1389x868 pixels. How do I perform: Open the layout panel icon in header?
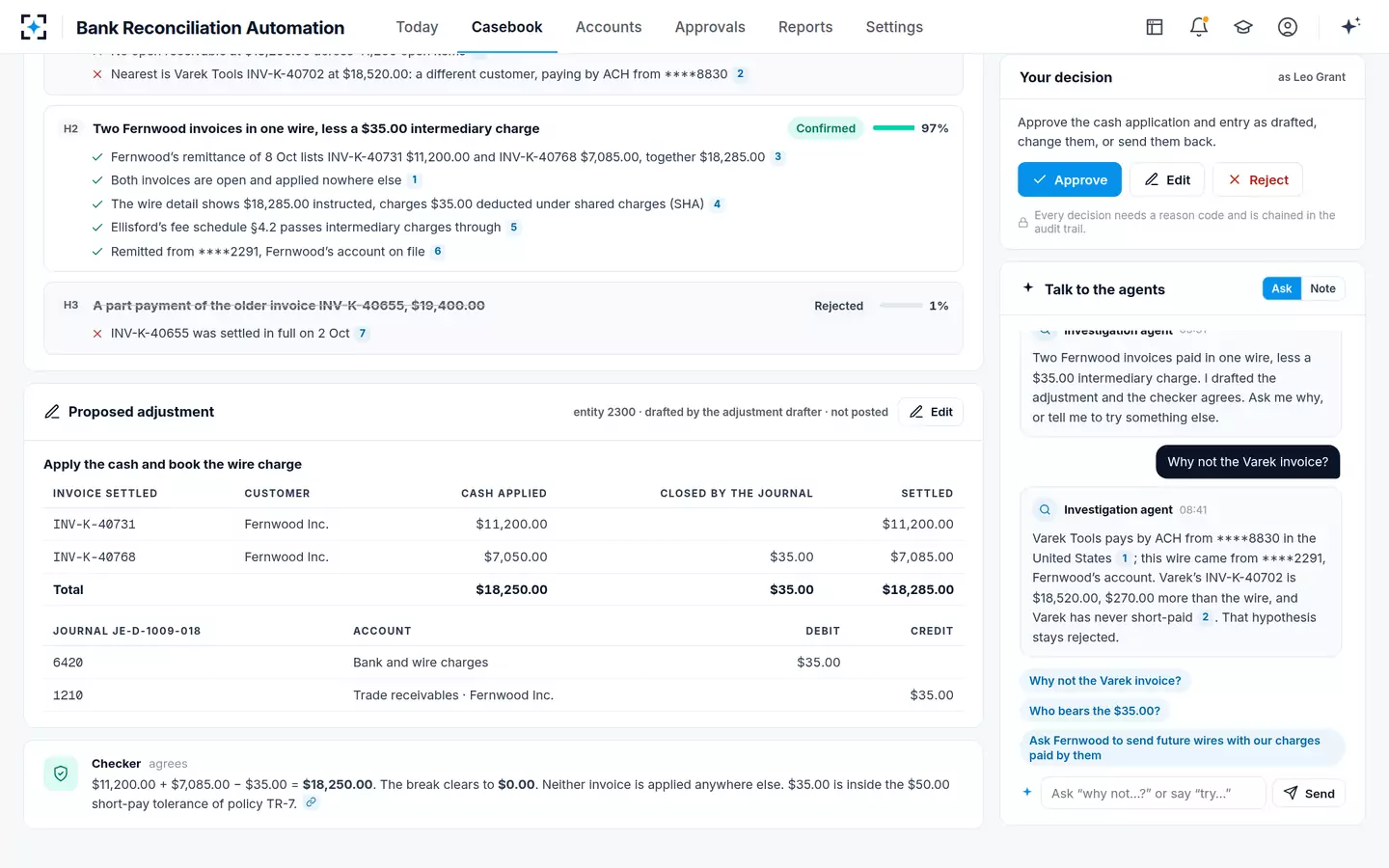(x=1155, y=27)
